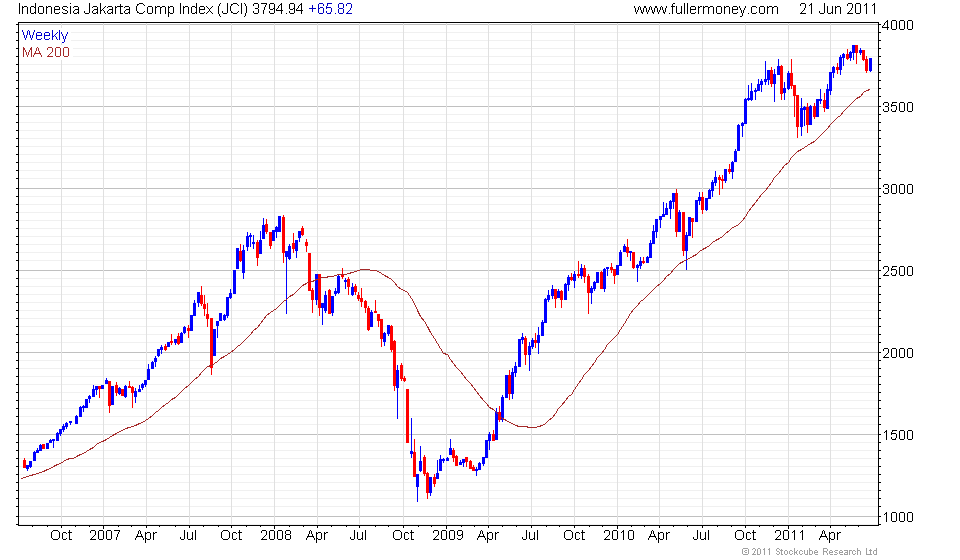Open the www.fullermoney.com link text

pyautogui.click(x=706, y=9)
